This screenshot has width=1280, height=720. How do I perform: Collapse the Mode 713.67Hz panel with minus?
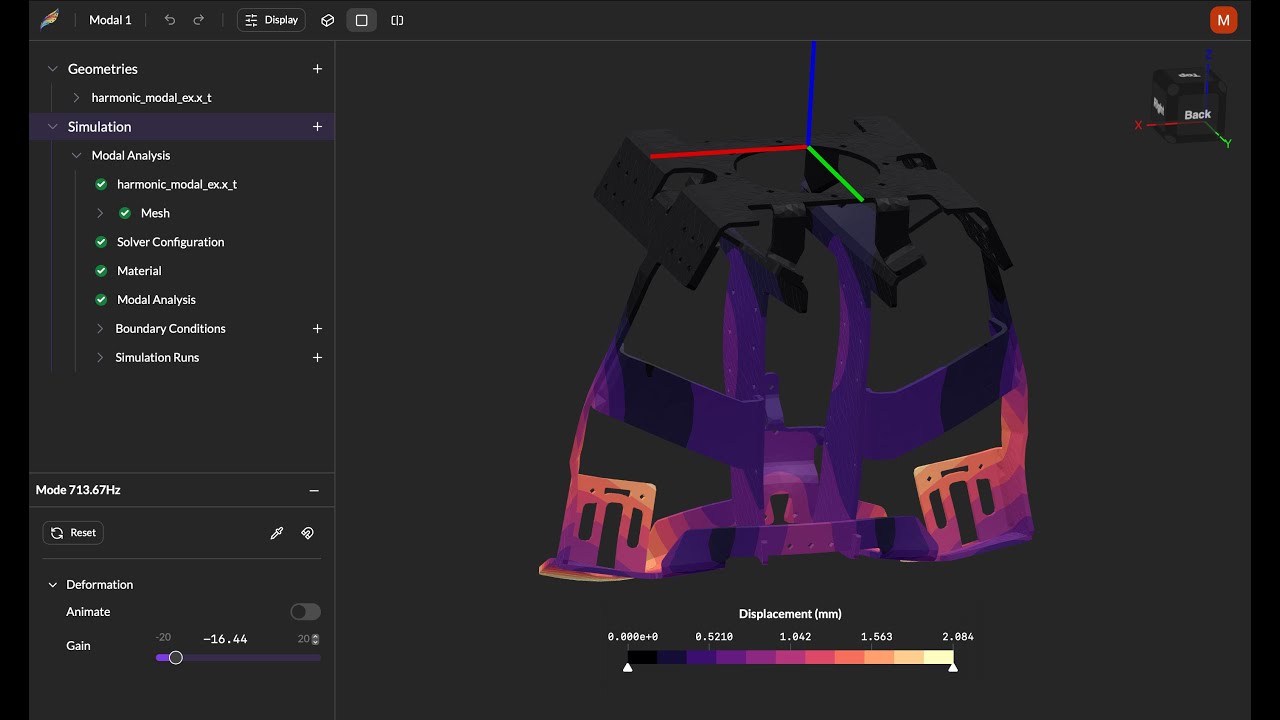[x=314, y=490]
